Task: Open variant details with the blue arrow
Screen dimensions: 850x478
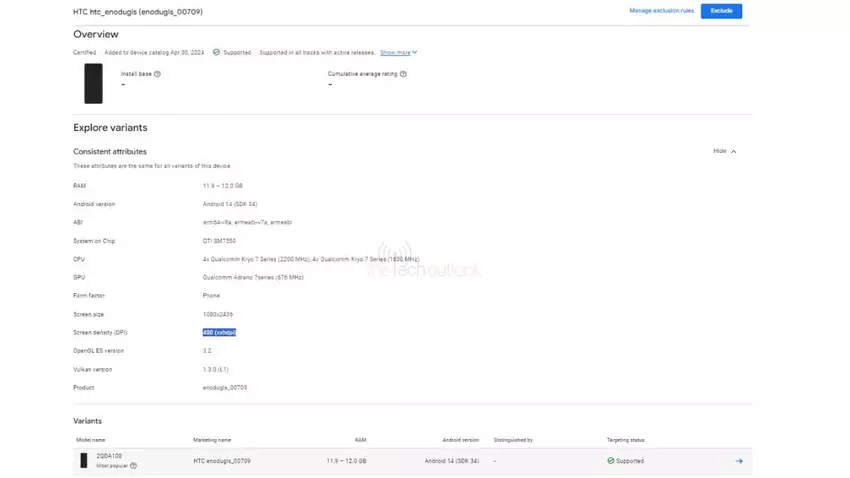Action: click(x=739, y=461)
